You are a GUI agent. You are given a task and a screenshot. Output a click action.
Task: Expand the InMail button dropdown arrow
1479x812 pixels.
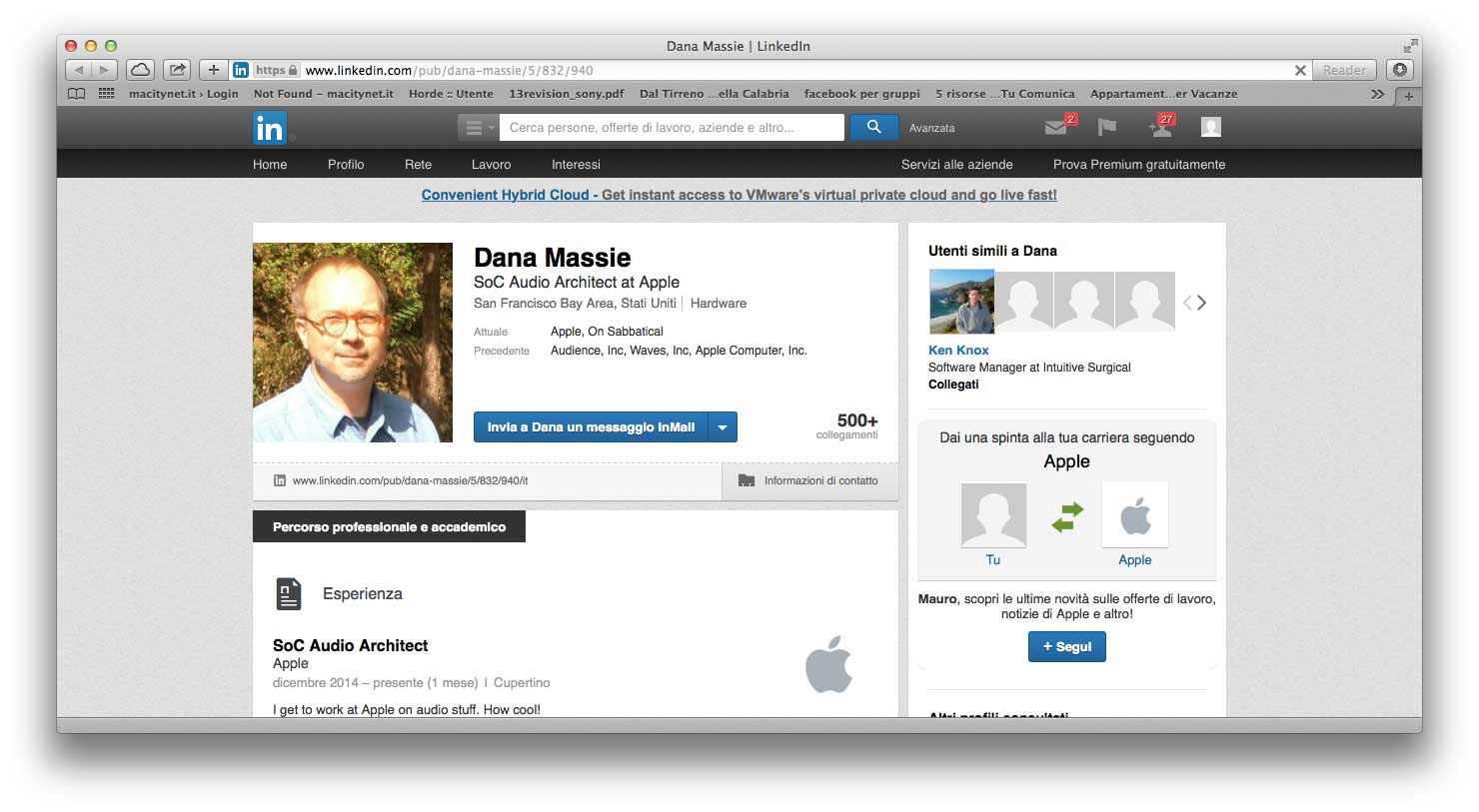[x=723, y=427]
